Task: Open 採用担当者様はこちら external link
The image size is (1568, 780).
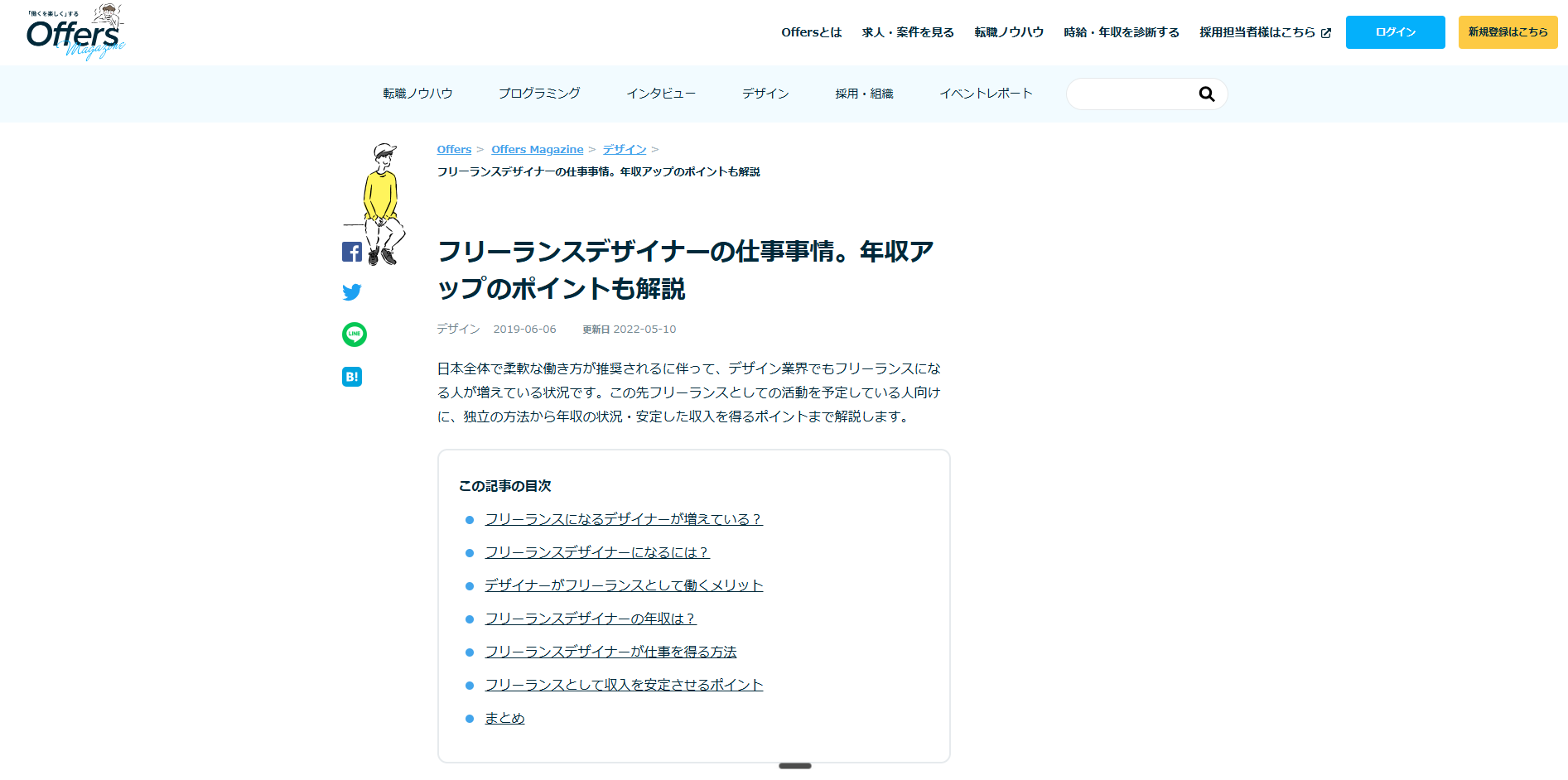Action: pyautogui.click(x=1265, y=32)
